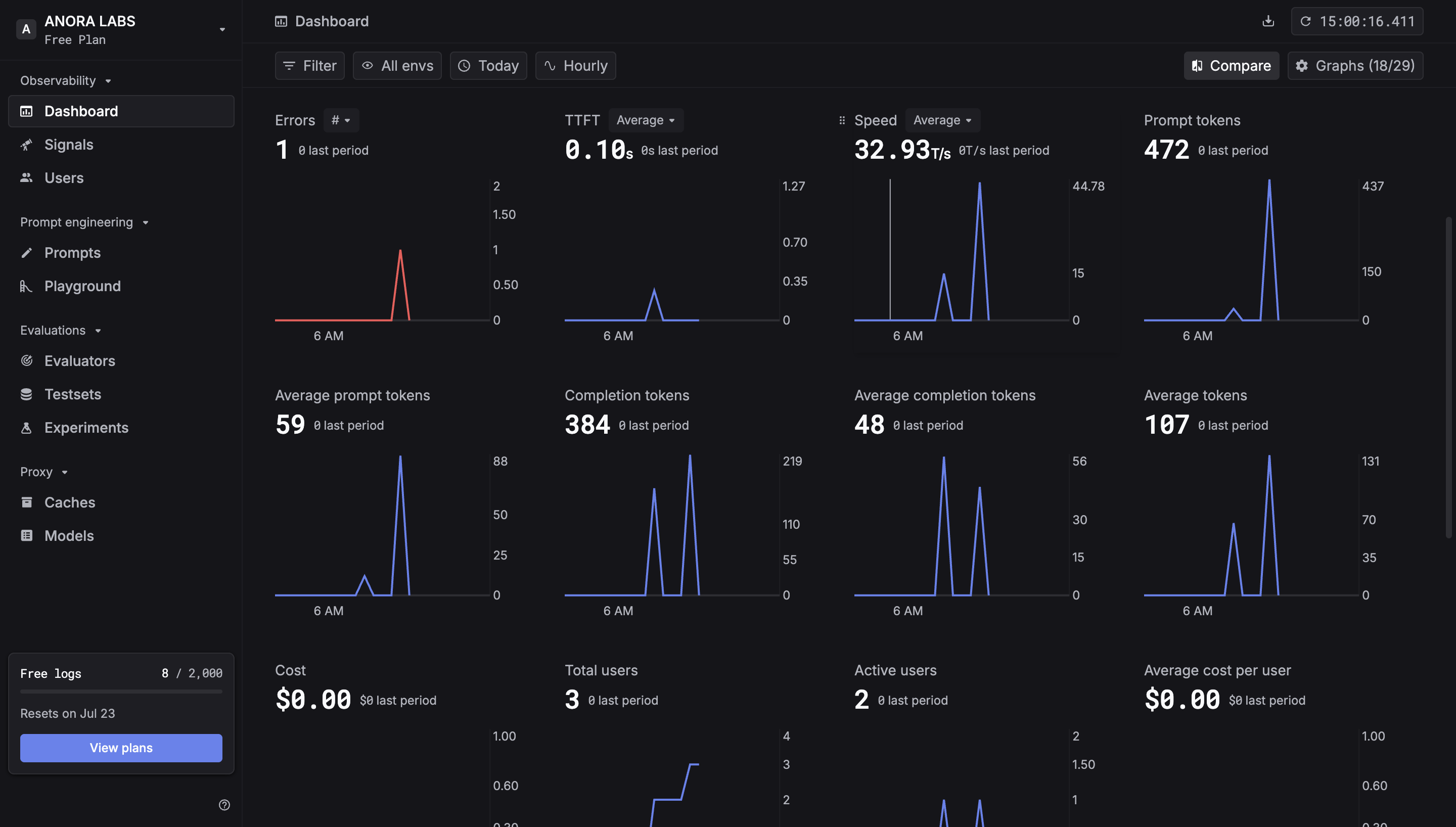Open the Experiments page
Screen dimensions: 1456x827
point(86,427)
